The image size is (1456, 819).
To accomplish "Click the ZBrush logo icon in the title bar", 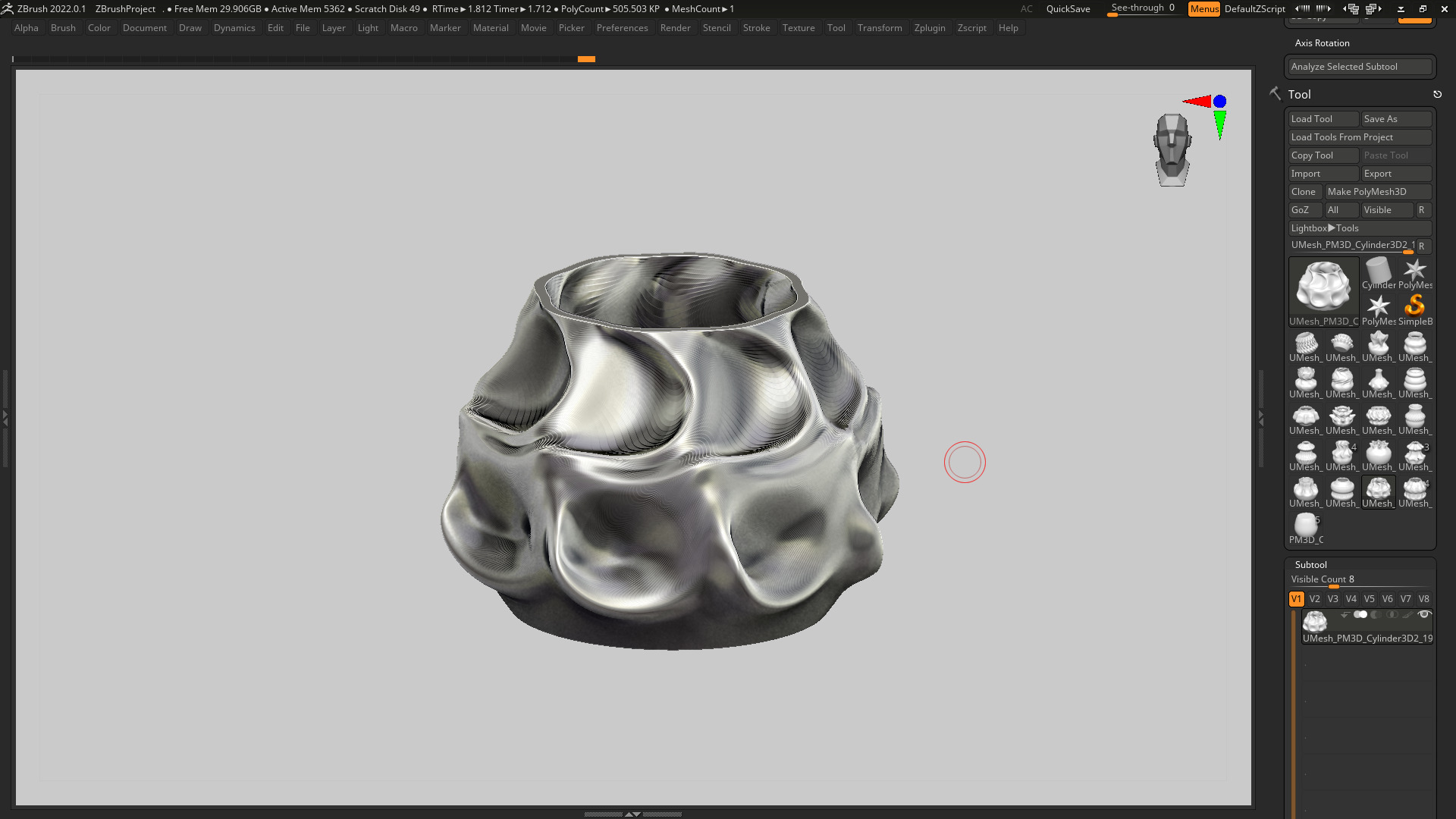I will coord(7,8).
